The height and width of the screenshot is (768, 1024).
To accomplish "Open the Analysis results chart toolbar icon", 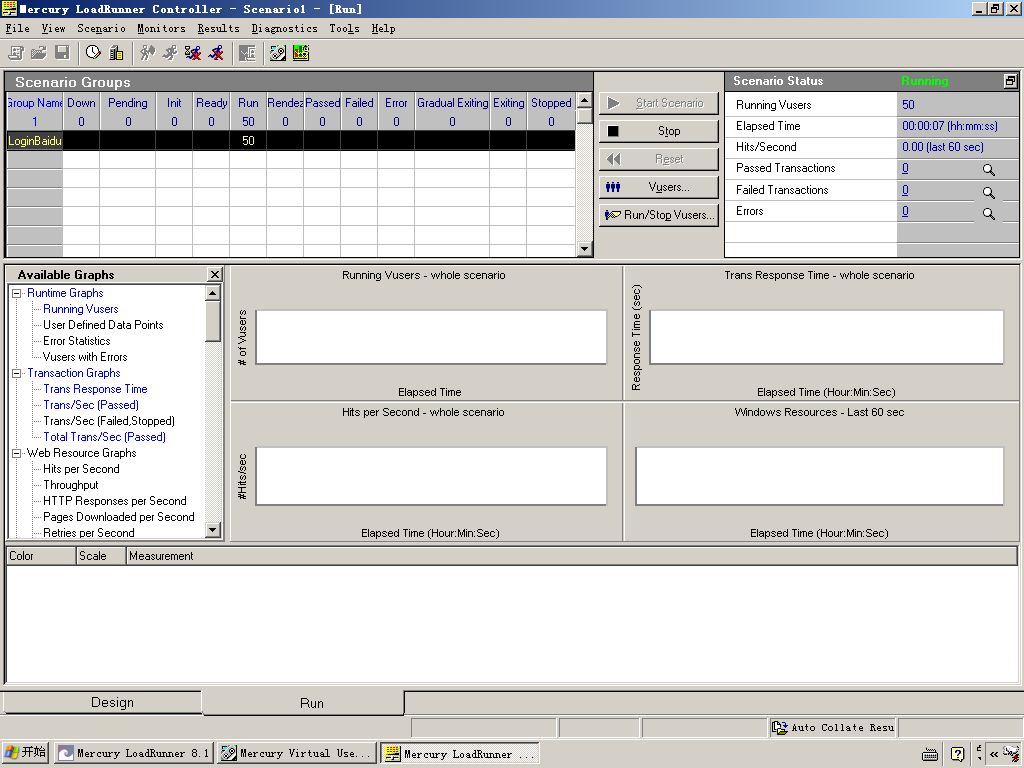I will coord(301,53).
